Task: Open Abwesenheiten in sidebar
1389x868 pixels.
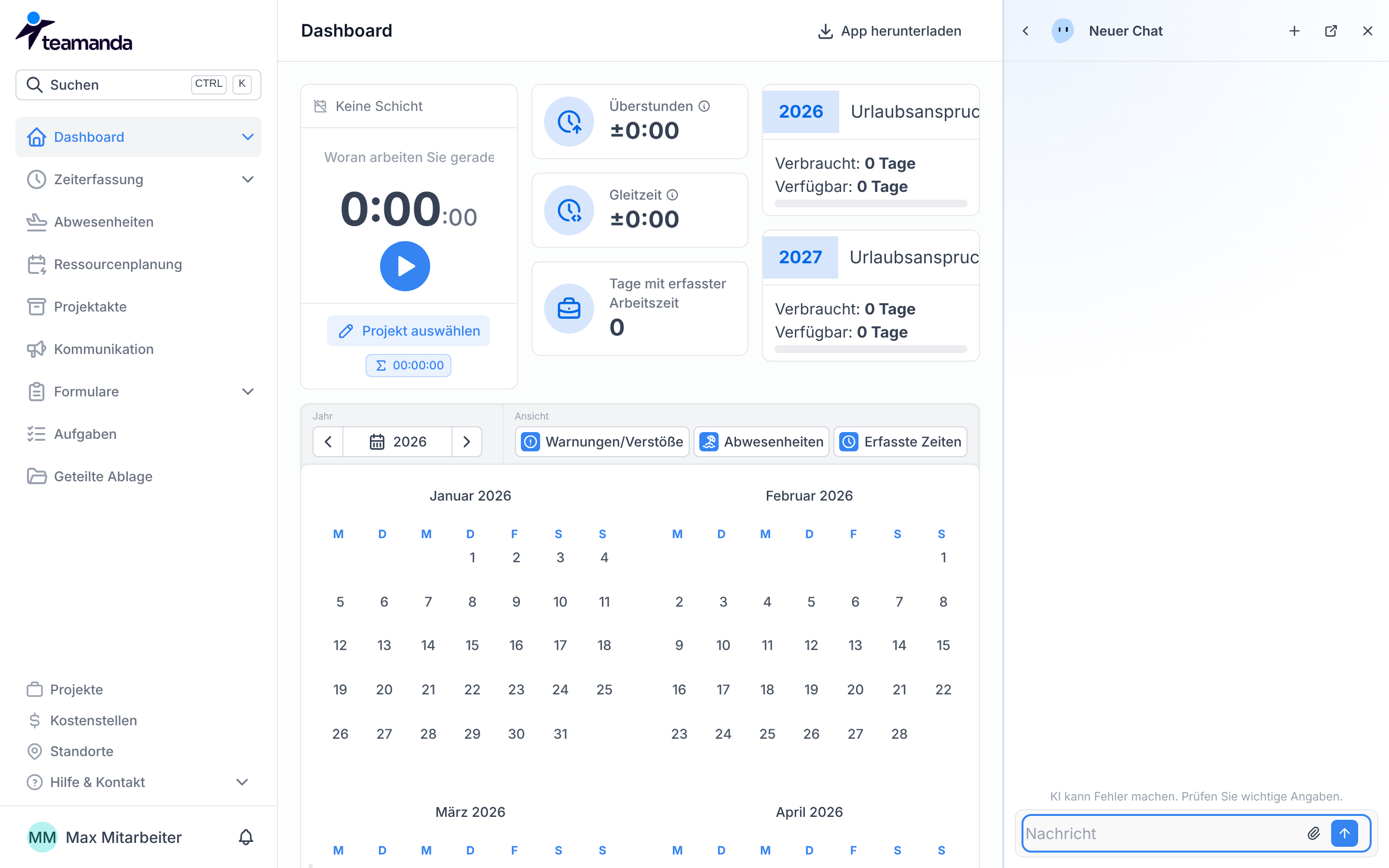Action: (x=138, y=222)
